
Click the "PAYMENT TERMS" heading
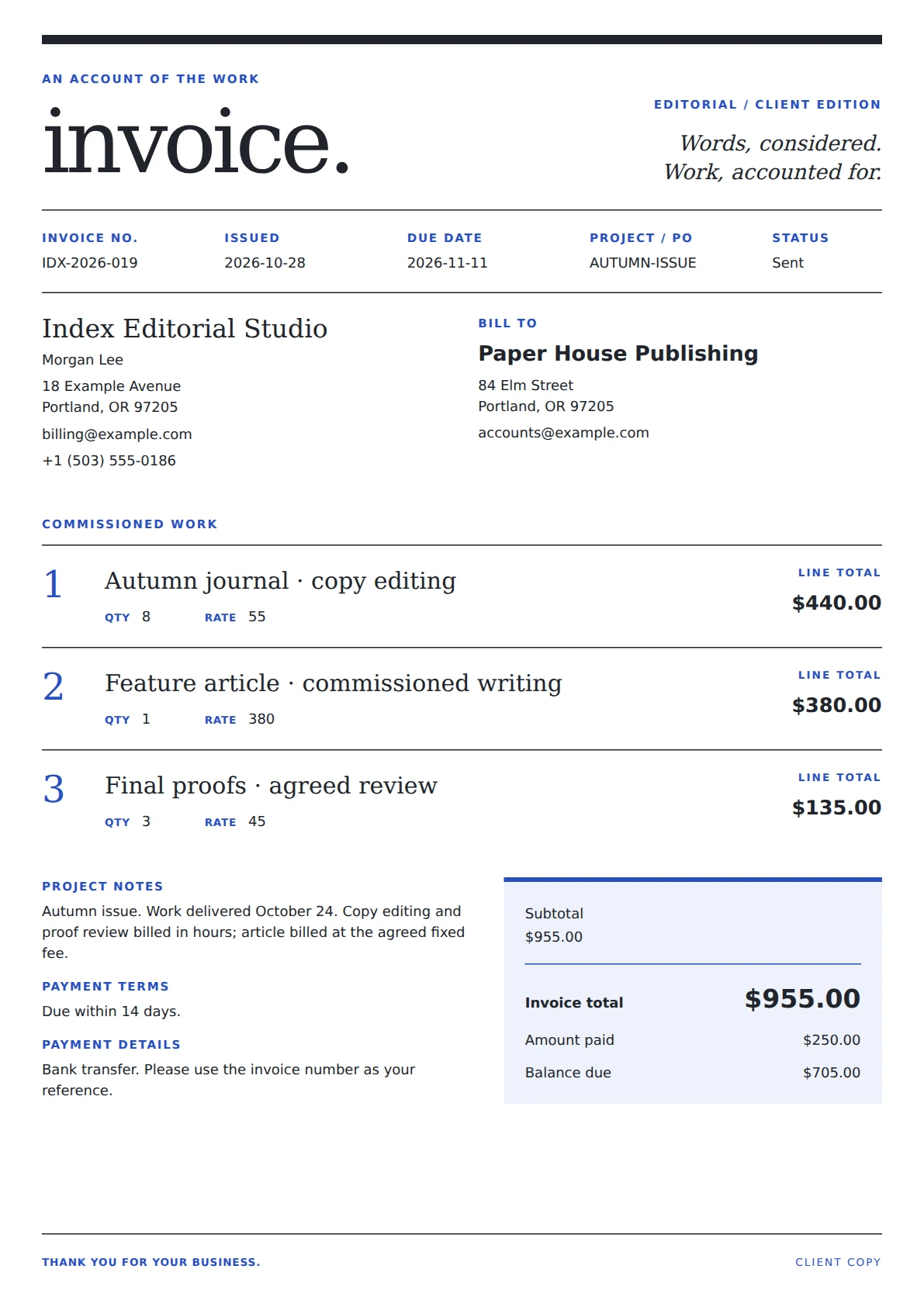(x=106, y=987)
